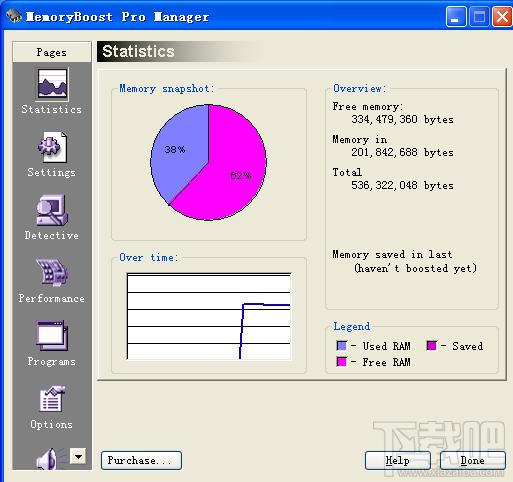Click the Help button
The image size is (513, 482).
[398, 460]
